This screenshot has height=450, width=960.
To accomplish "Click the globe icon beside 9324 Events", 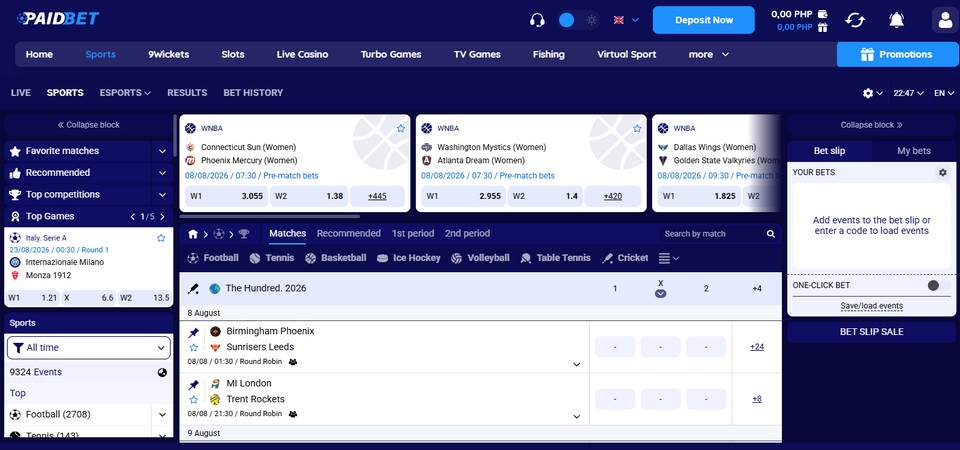I will 162,372.
